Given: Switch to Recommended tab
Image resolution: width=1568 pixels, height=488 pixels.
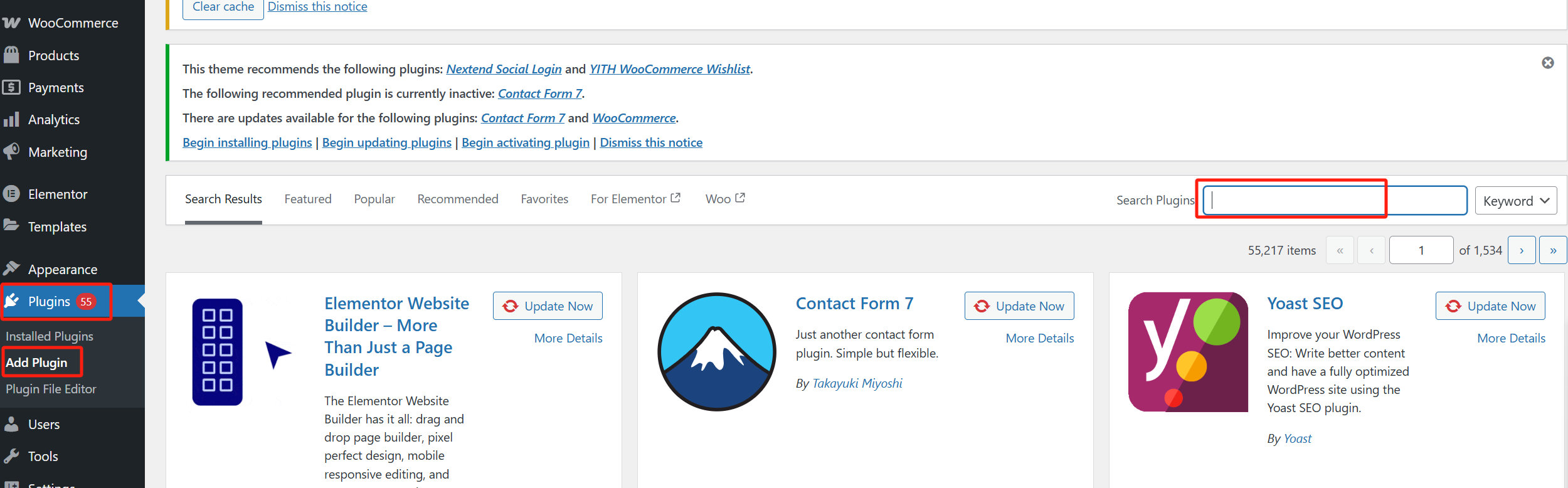Looking at the screenshot, I should pyautogui.click(x=458, y=199).
